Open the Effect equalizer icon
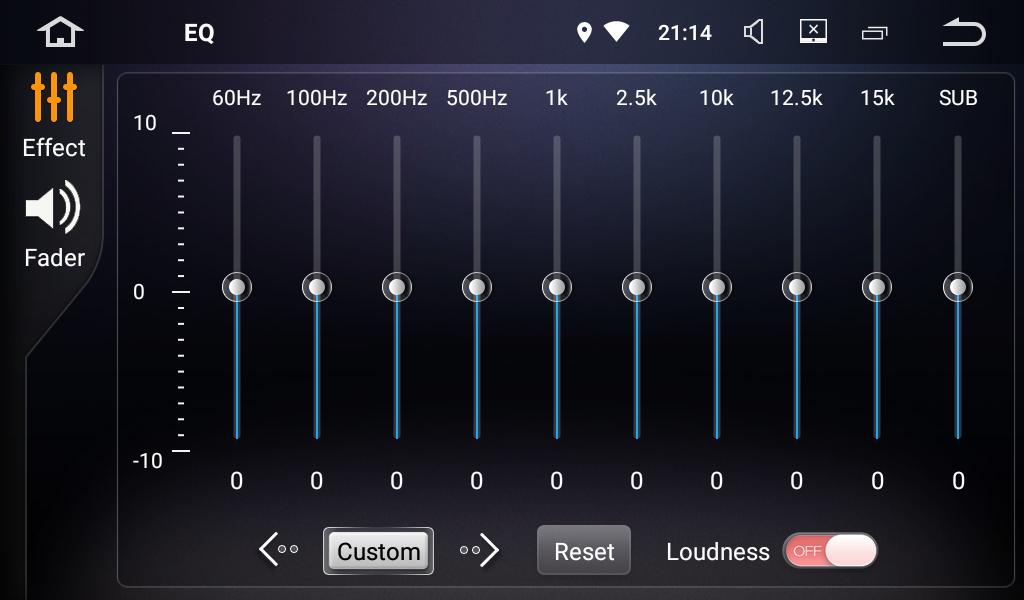 click(54, 97)
